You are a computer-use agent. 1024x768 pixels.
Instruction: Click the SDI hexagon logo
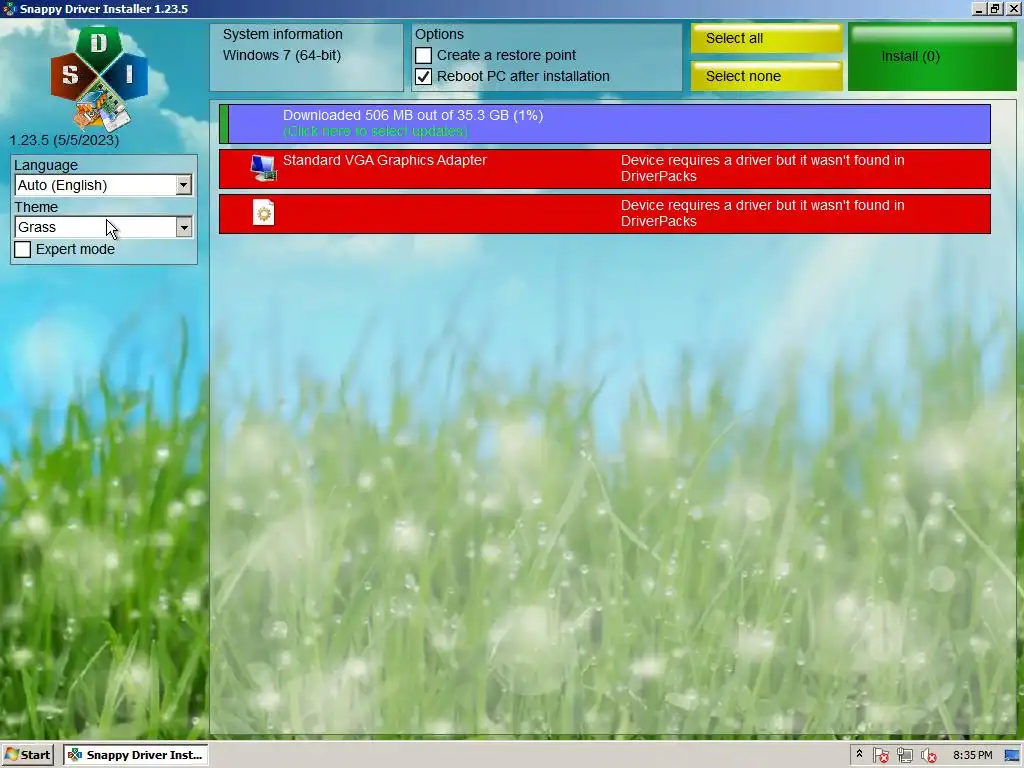click(x=99, y=78)
